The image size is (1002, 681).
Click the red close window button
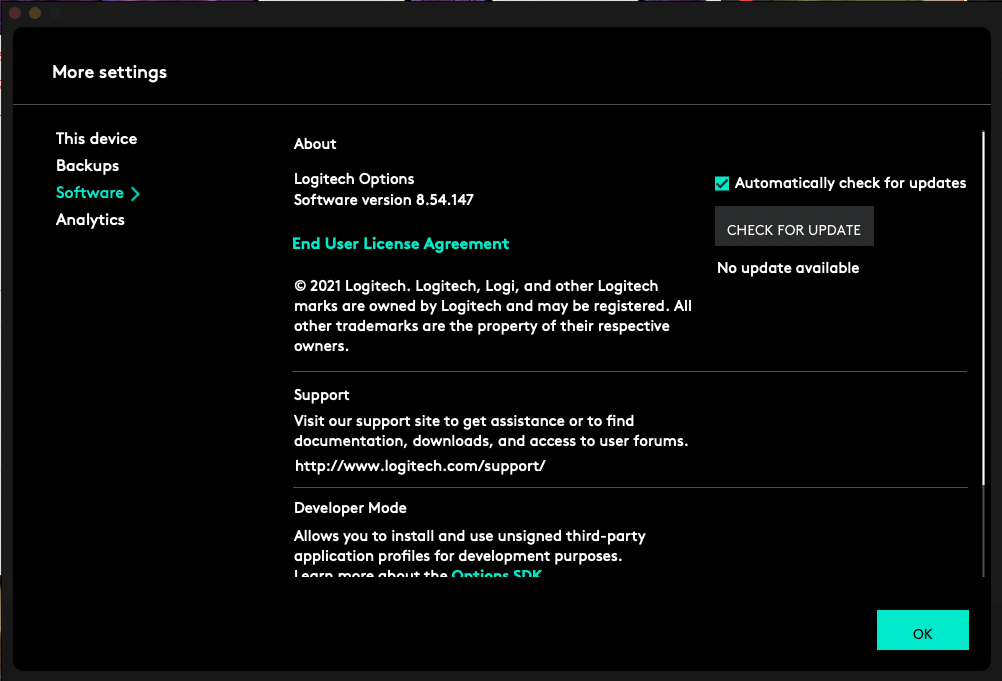point(15,13)
